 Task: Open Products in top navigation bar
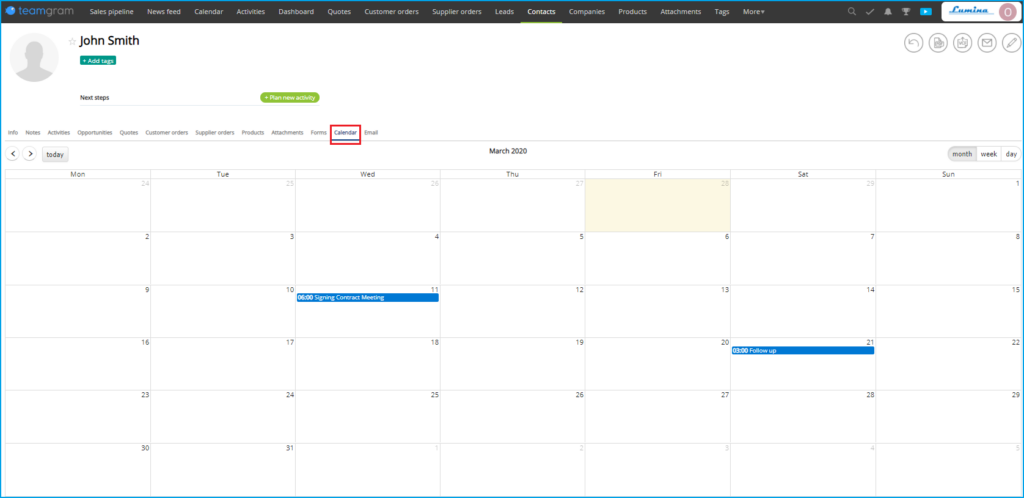(x=632, y=12)
